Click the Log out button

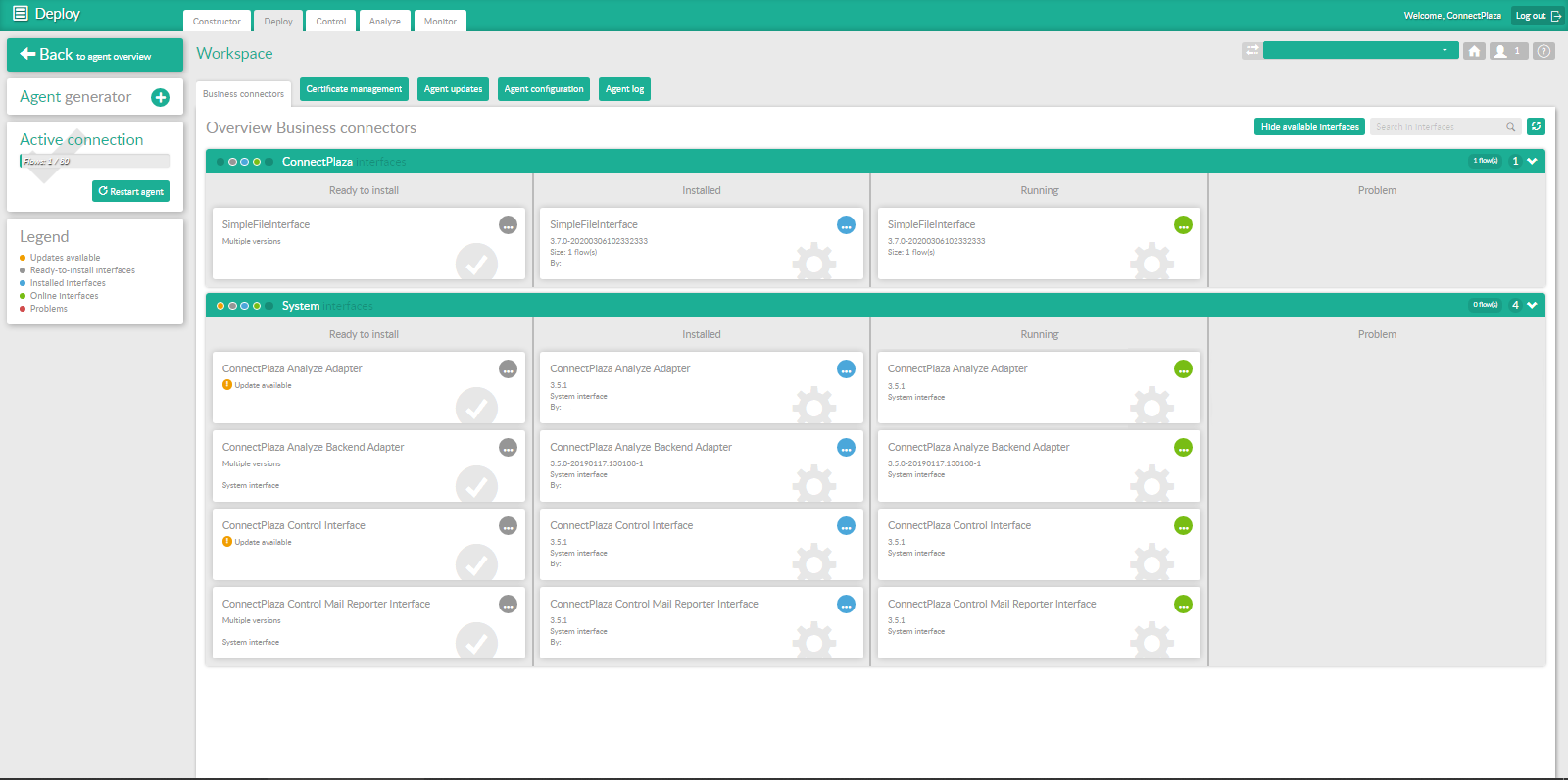point(1538,16)
